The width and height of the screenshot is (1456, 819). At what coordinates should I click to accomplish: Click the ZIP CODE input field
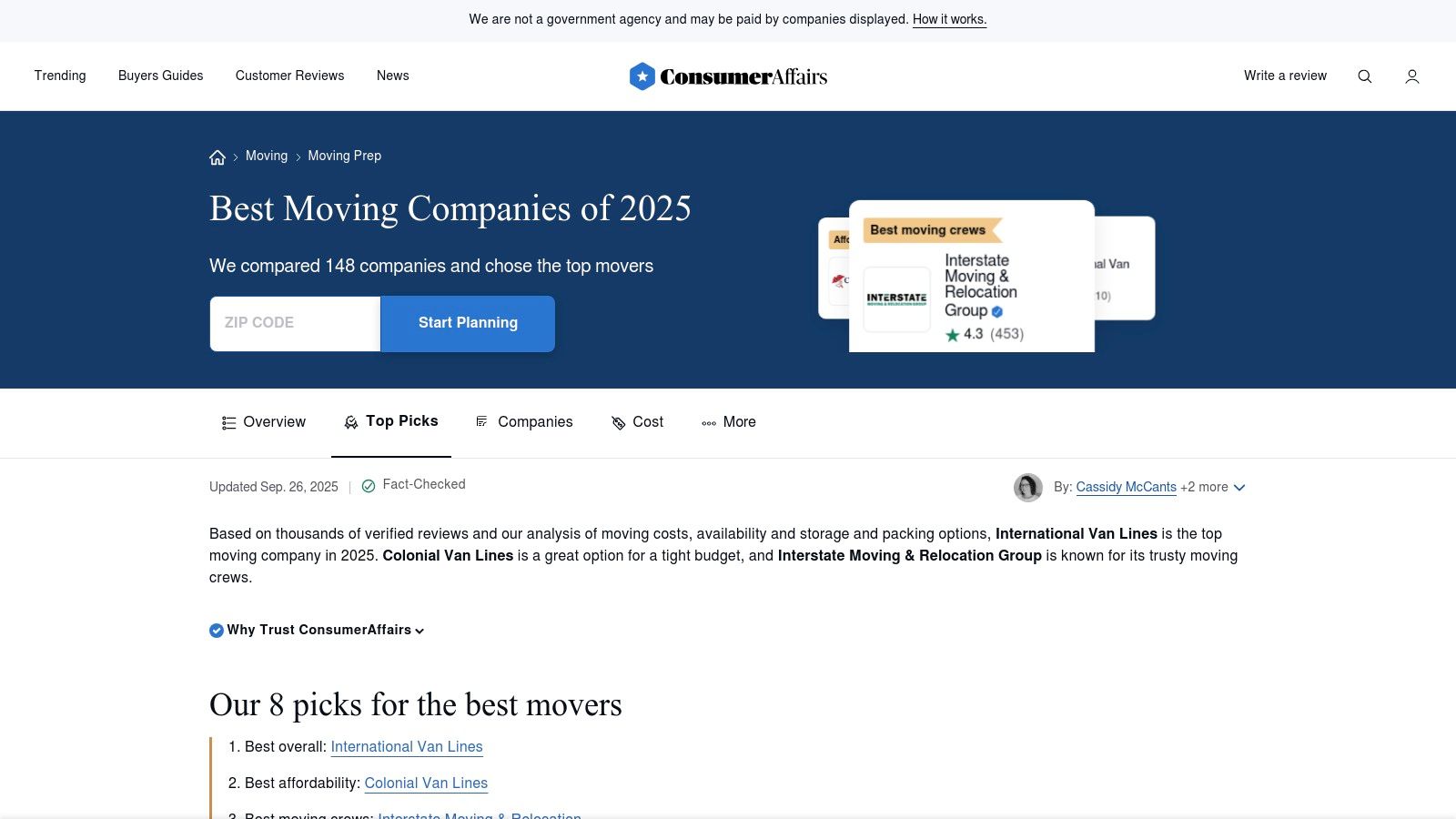[294, 323]
